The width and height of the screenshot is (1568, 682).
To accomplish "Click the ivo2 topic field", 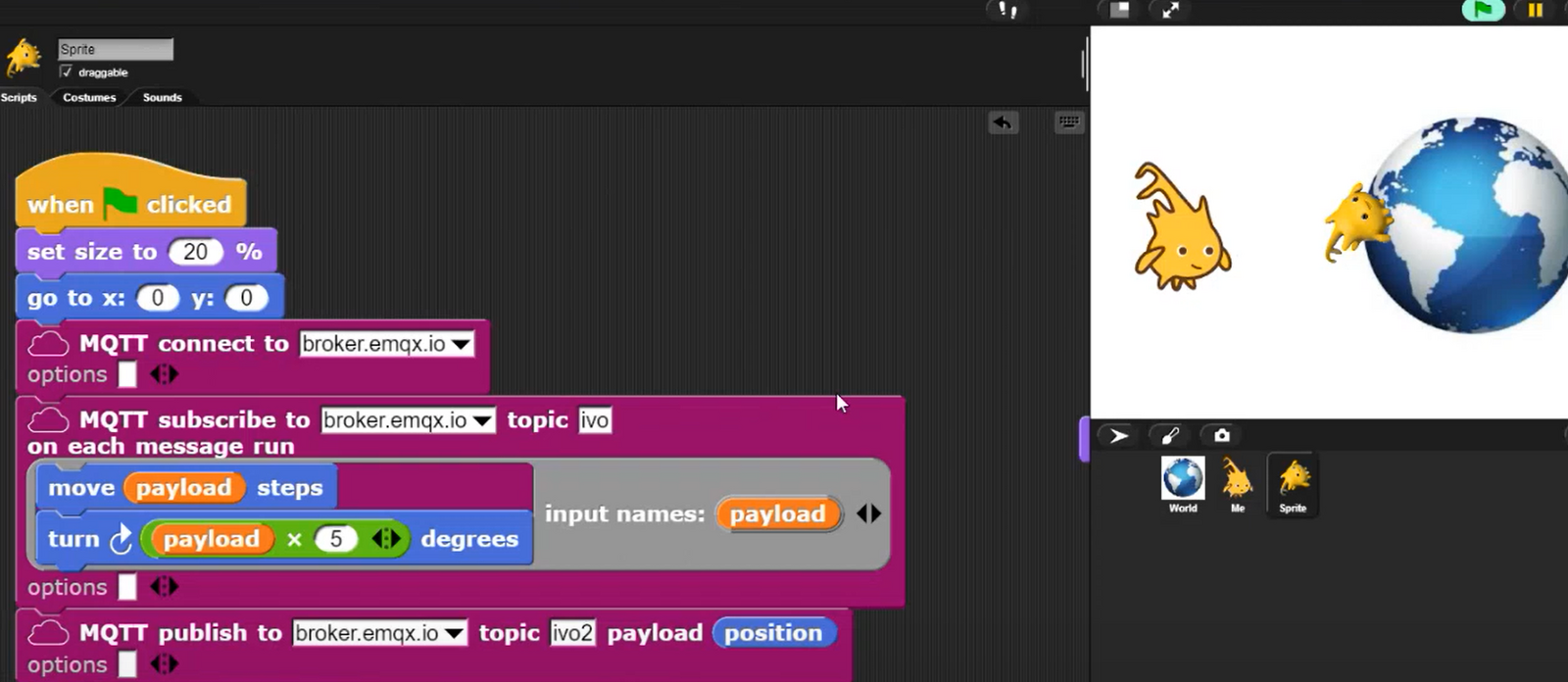I will tap(572, 633).
